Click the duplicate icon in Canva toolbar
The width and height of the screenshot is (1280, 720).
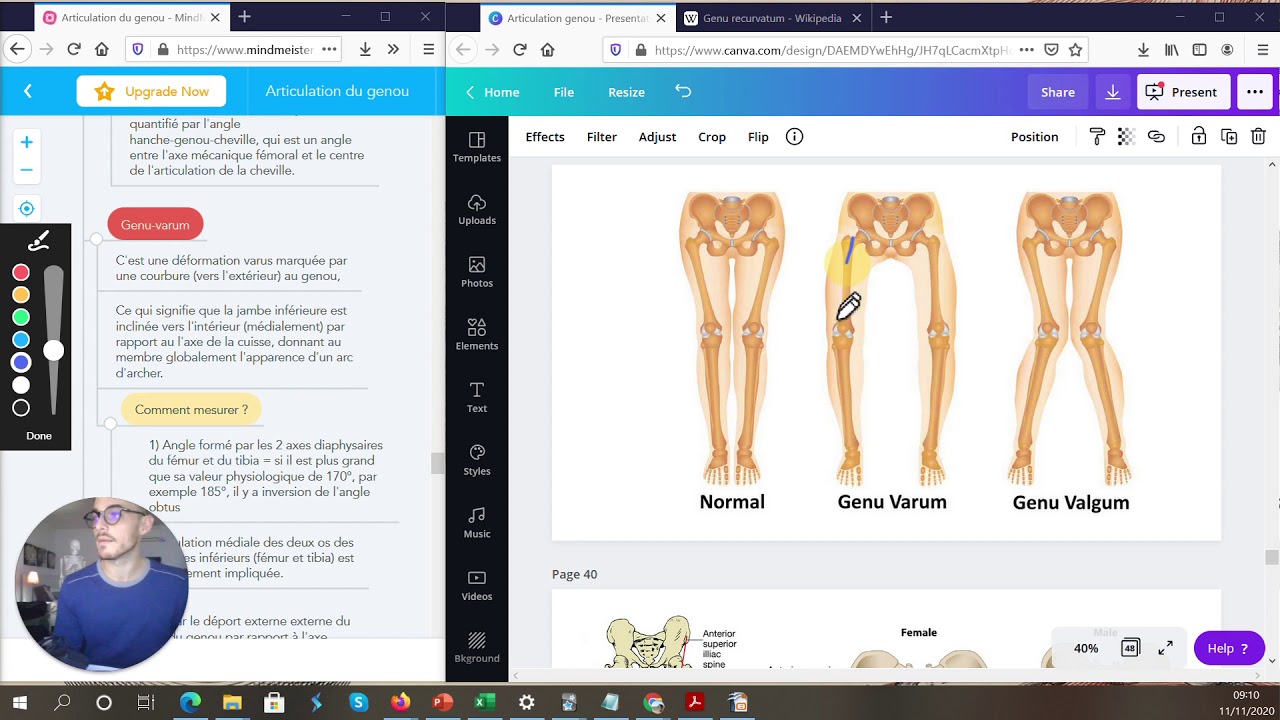1229,137
